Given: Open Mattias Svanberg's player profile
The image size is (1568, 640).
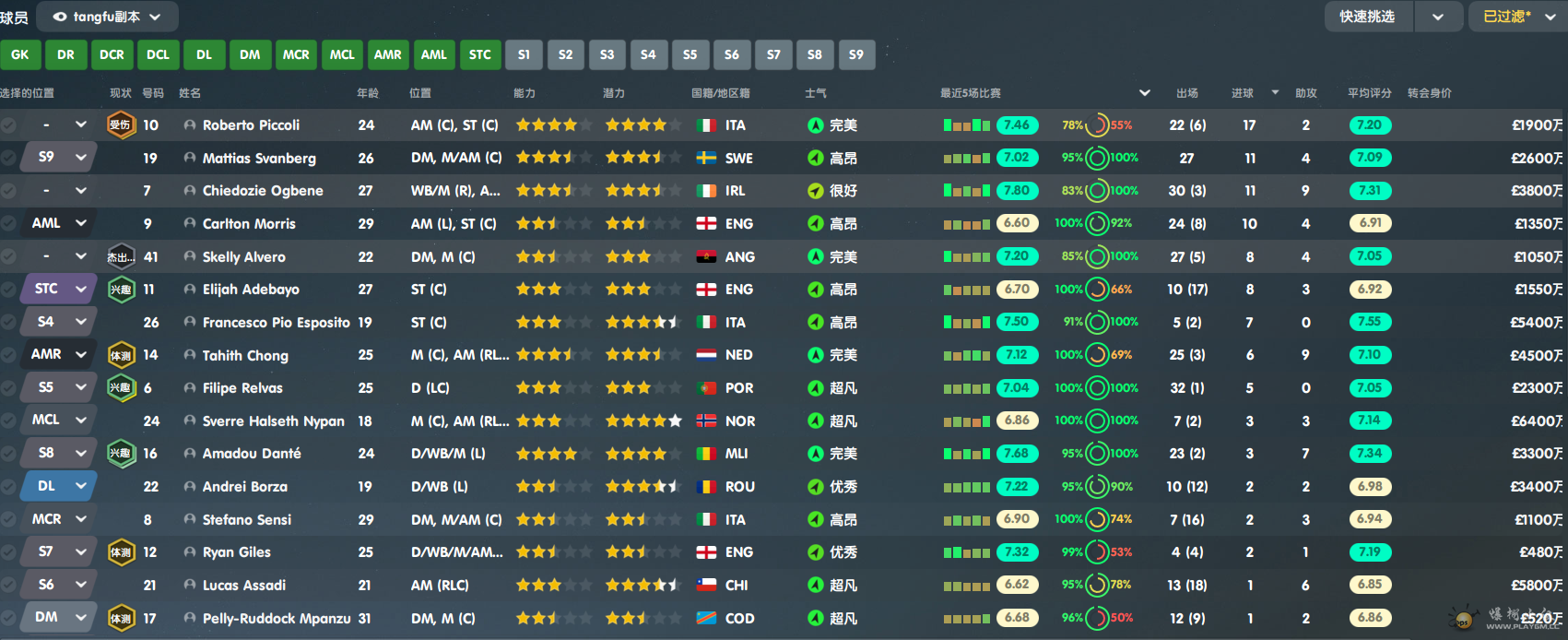Looking at the screenshot, I should [259, 159].
